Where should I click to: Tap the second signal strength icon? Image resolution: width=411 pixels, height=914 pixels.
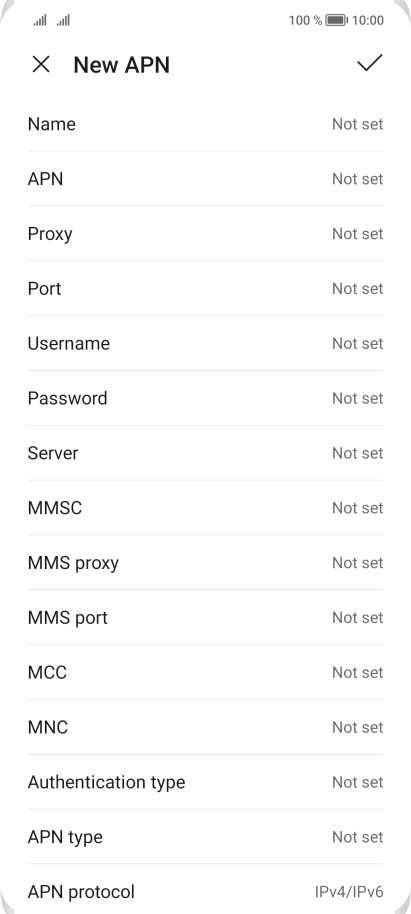pos(64,20)
